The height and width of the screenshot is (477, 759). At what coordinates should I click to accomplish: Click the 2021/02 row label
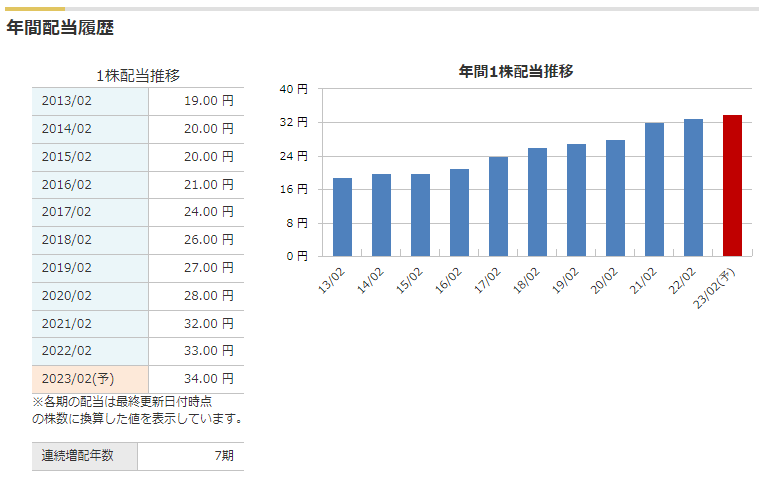[66, 323]
